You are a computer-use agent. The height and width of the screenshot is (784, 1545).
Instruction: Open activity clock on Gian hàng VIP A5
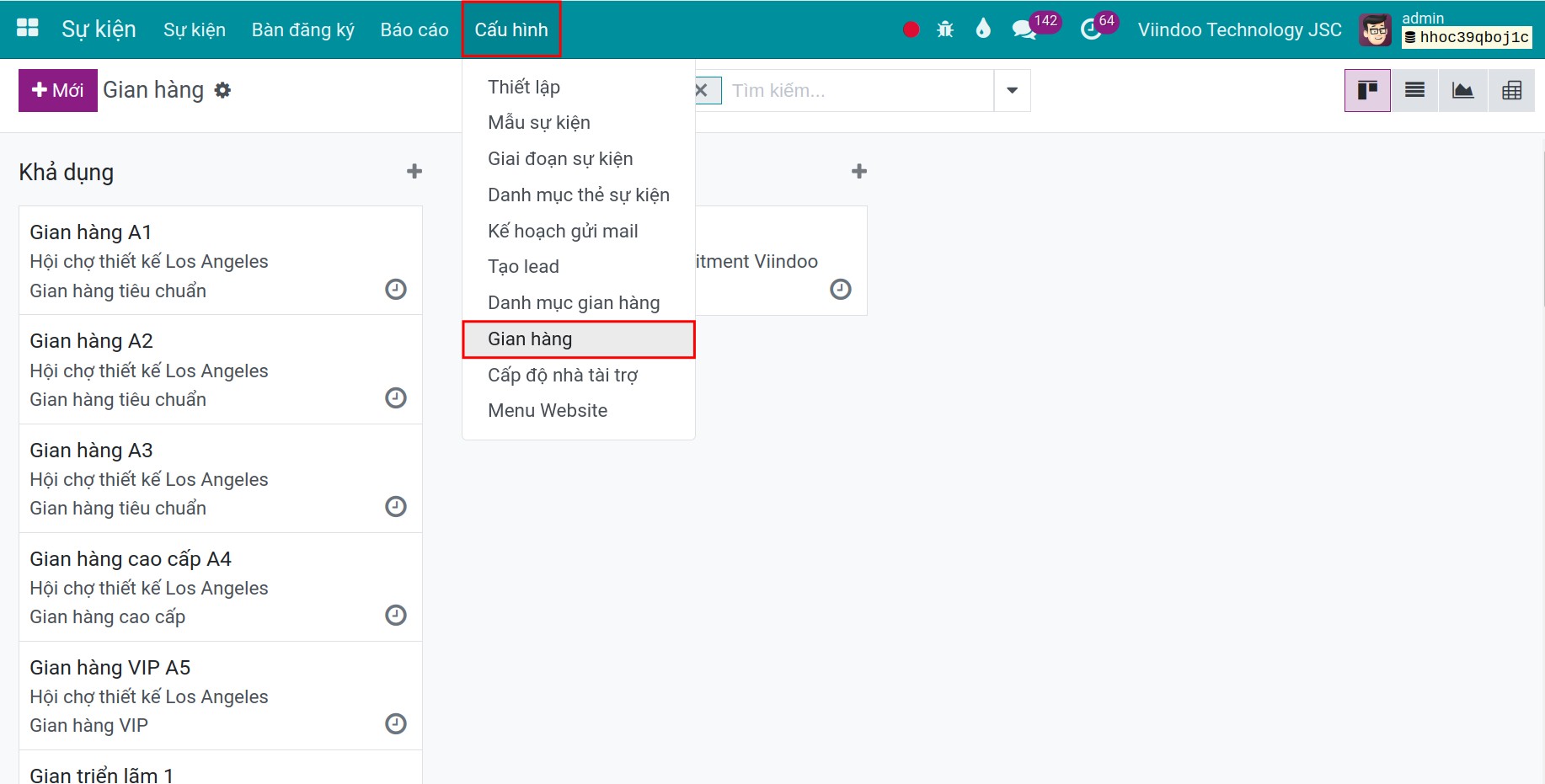[x=396, y=724]
